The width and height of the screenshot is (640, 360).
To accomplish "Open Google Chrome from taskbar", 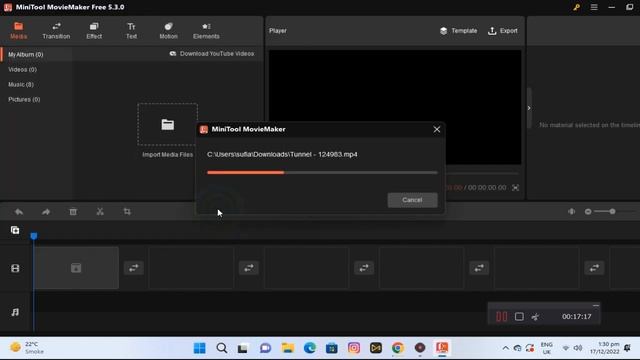I will click(398, 348).
